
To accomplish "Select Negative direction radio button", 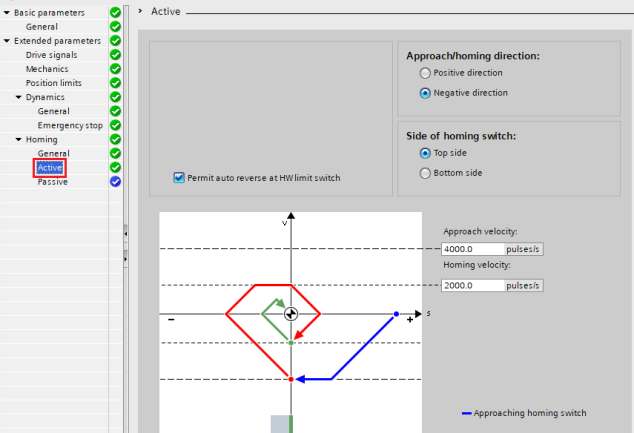I will point(425,93).
